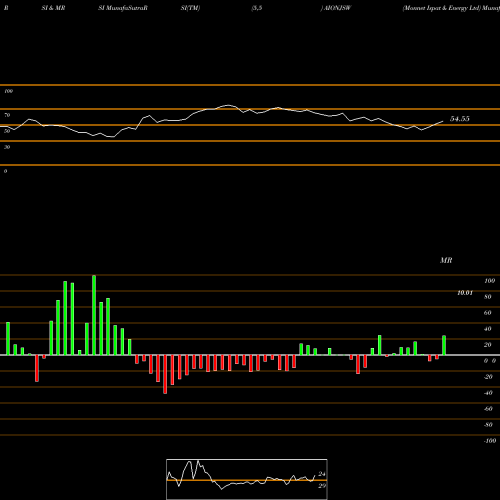Click the RSI value 54.55 label
The image size is (500, 500).
[x=460, y=119]
